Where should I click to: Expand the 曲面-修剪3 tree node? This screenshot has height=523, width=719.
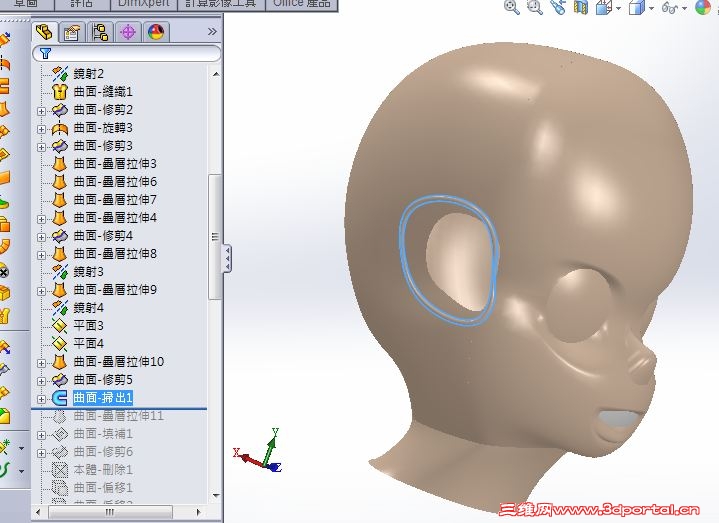tap(41, 147)
